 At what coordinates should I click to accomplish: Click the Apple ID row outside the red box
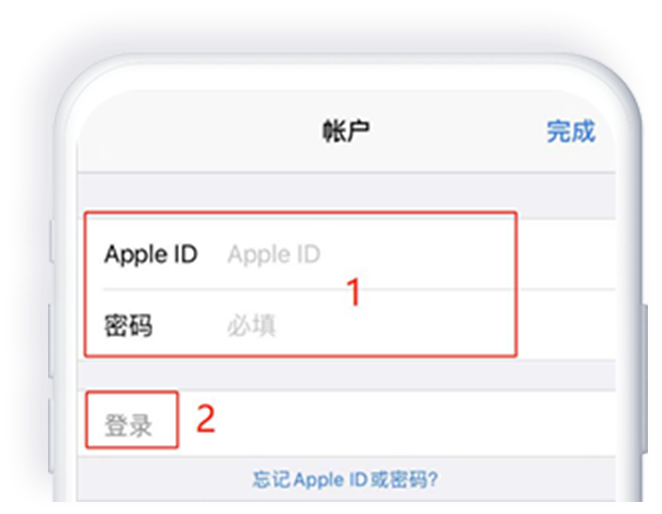tap(566, 254)
